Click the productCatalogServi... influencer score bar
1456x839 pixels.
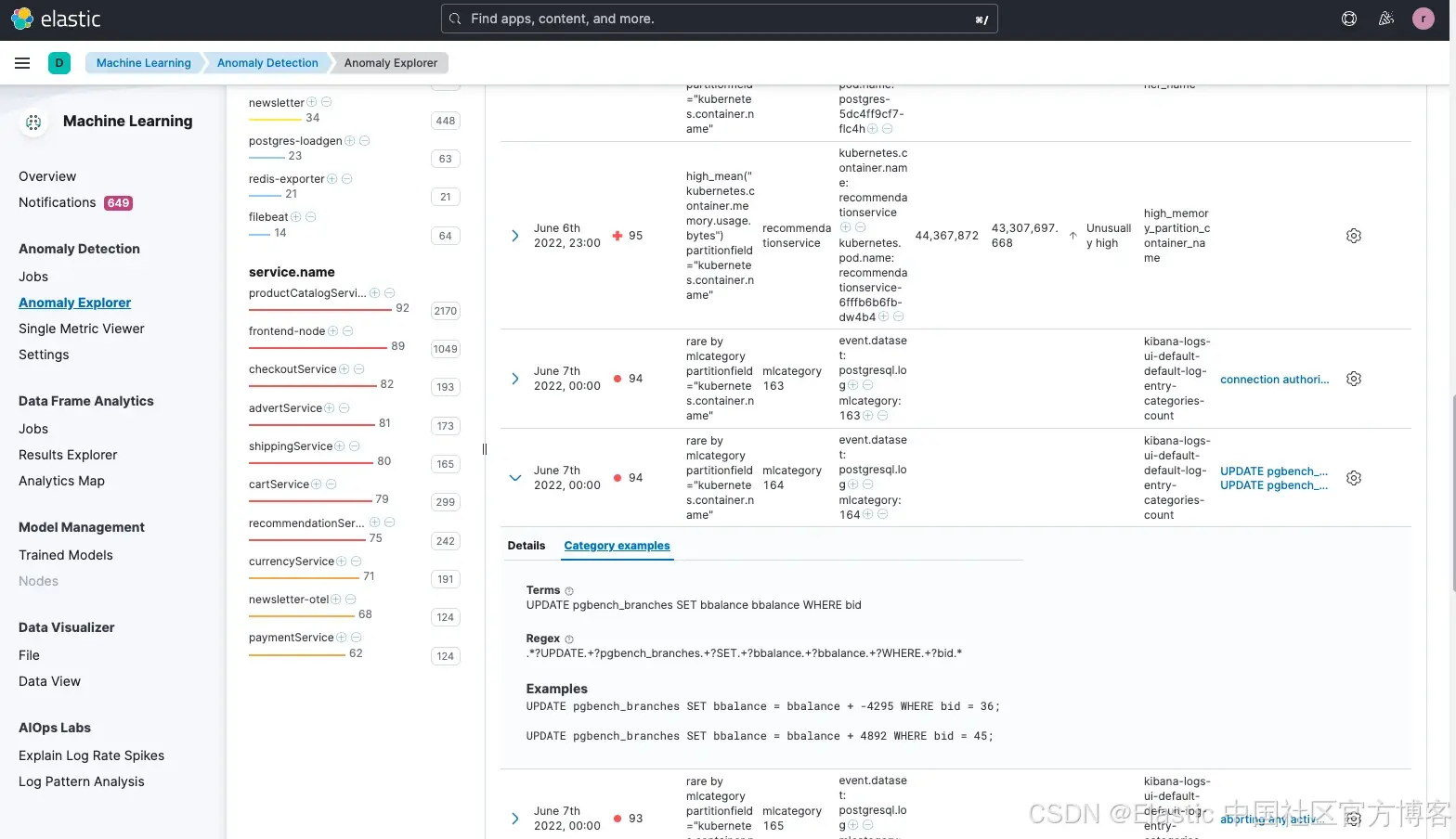319,309
